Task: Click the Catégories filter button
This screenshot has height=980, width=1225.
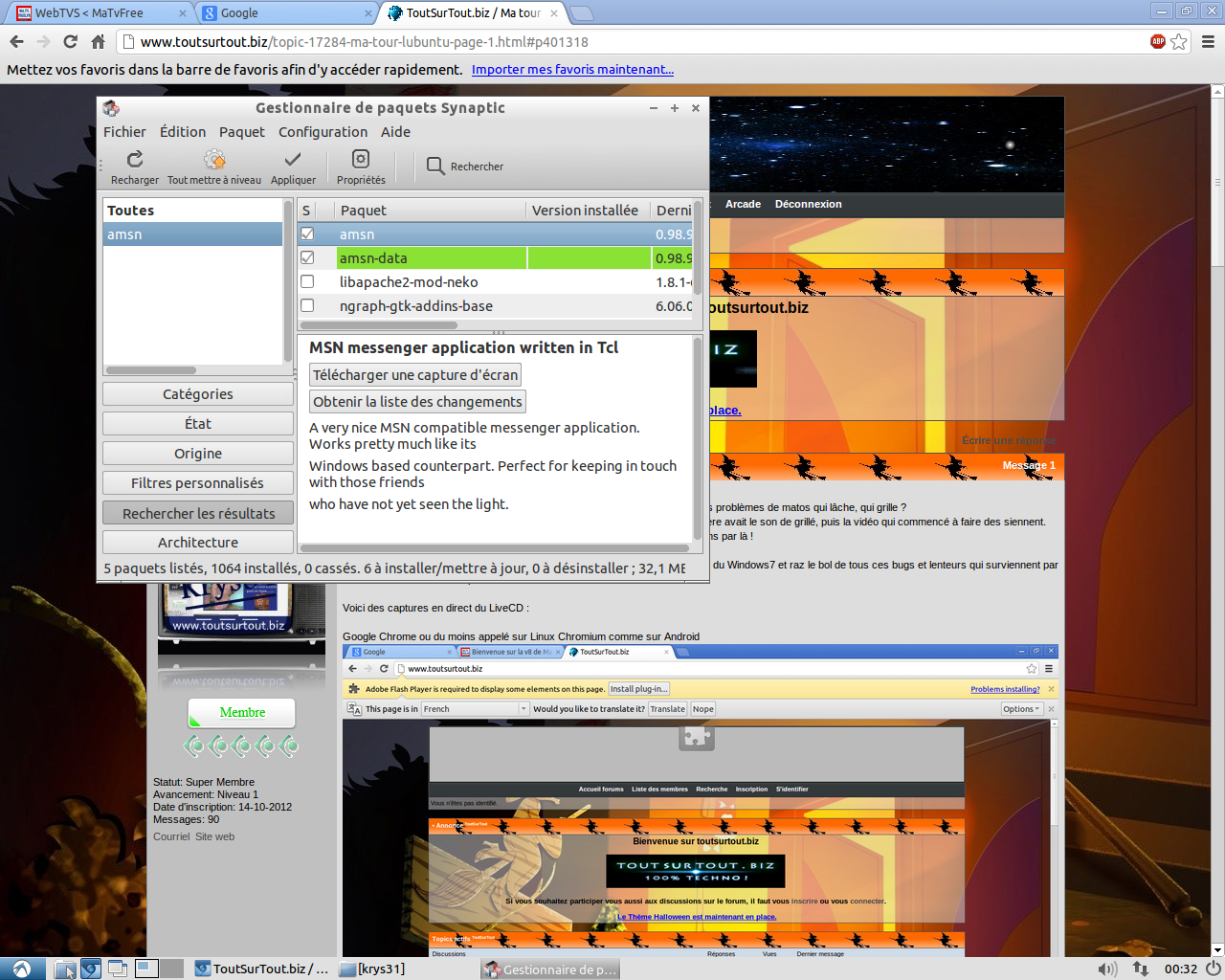Action: (198, 393)
